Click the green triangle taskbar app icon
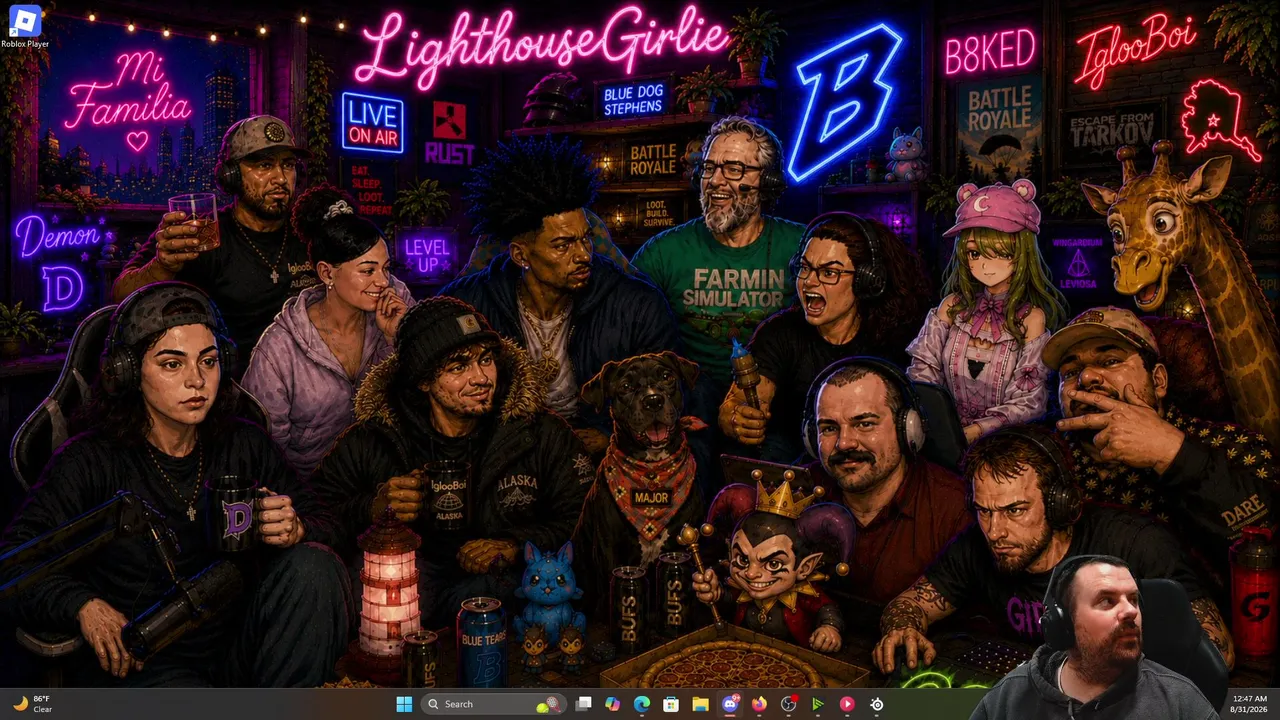Screen dimensions: 1280x720 tap(817, 704)
